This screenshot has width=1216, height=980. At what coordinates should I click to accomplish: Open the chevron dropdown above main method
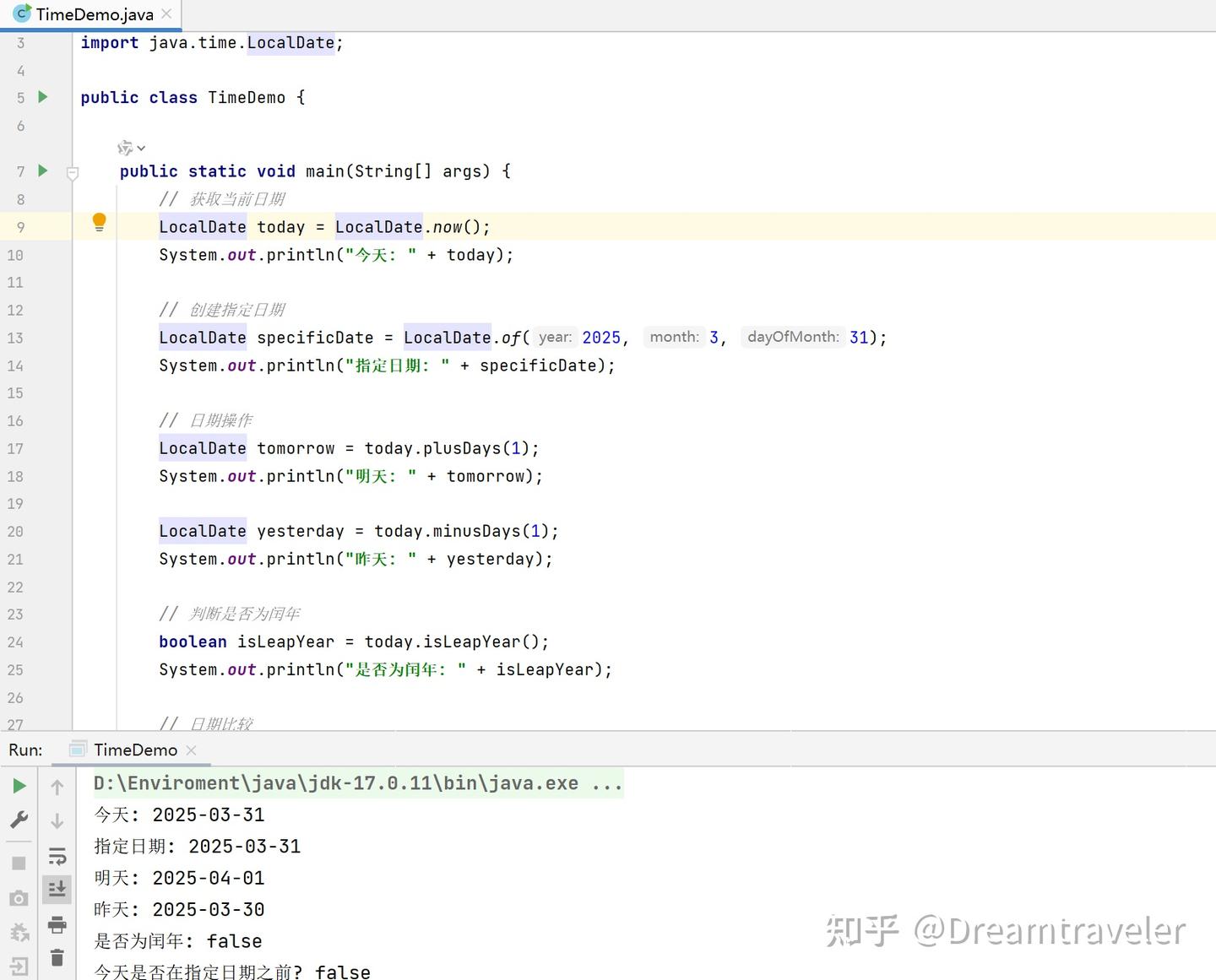click(141, 149)
